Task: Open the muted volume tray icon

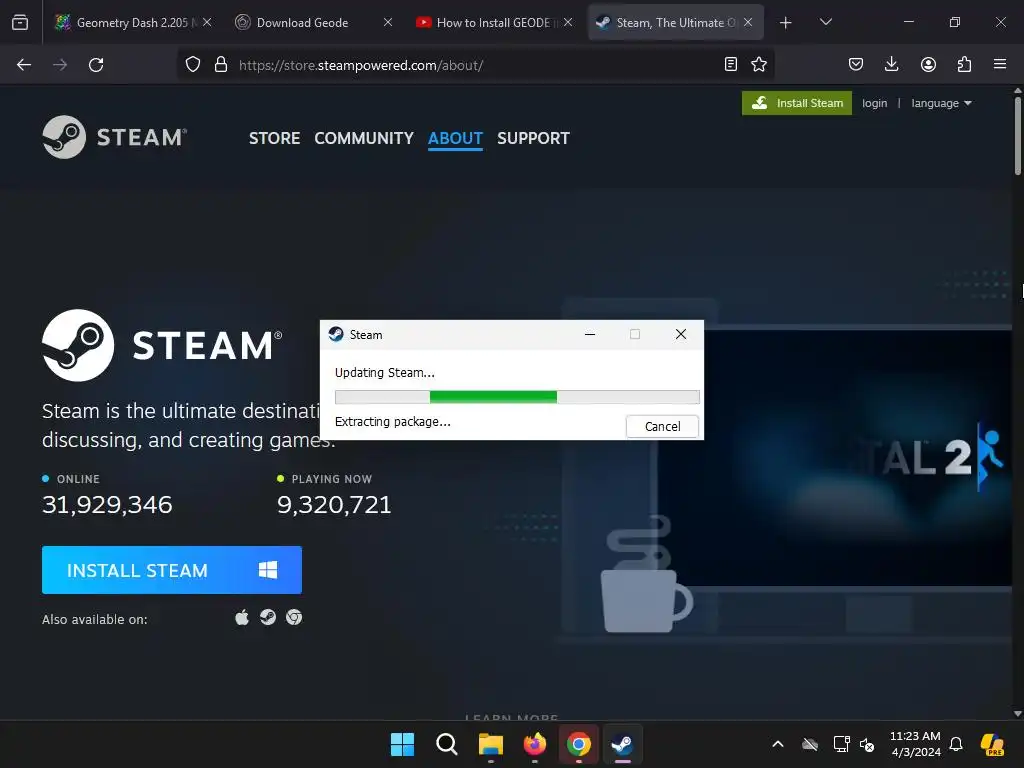Action: click(x=867, y=744)
